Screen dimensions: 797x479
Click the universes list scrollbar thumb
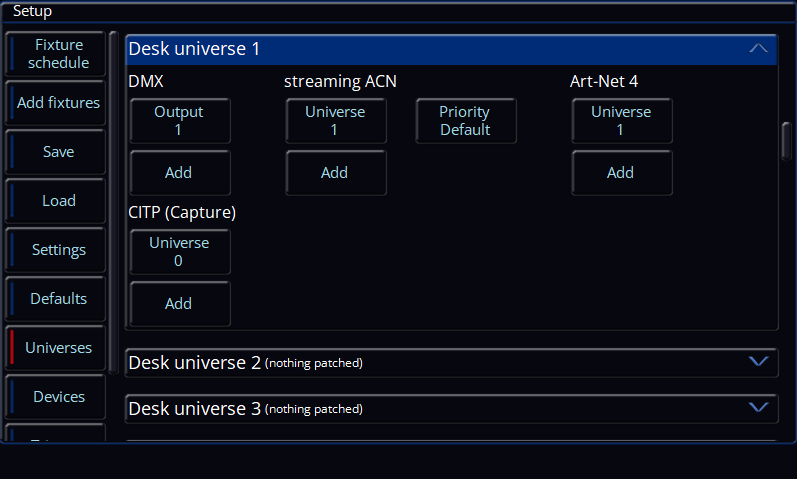coord(786,141)
